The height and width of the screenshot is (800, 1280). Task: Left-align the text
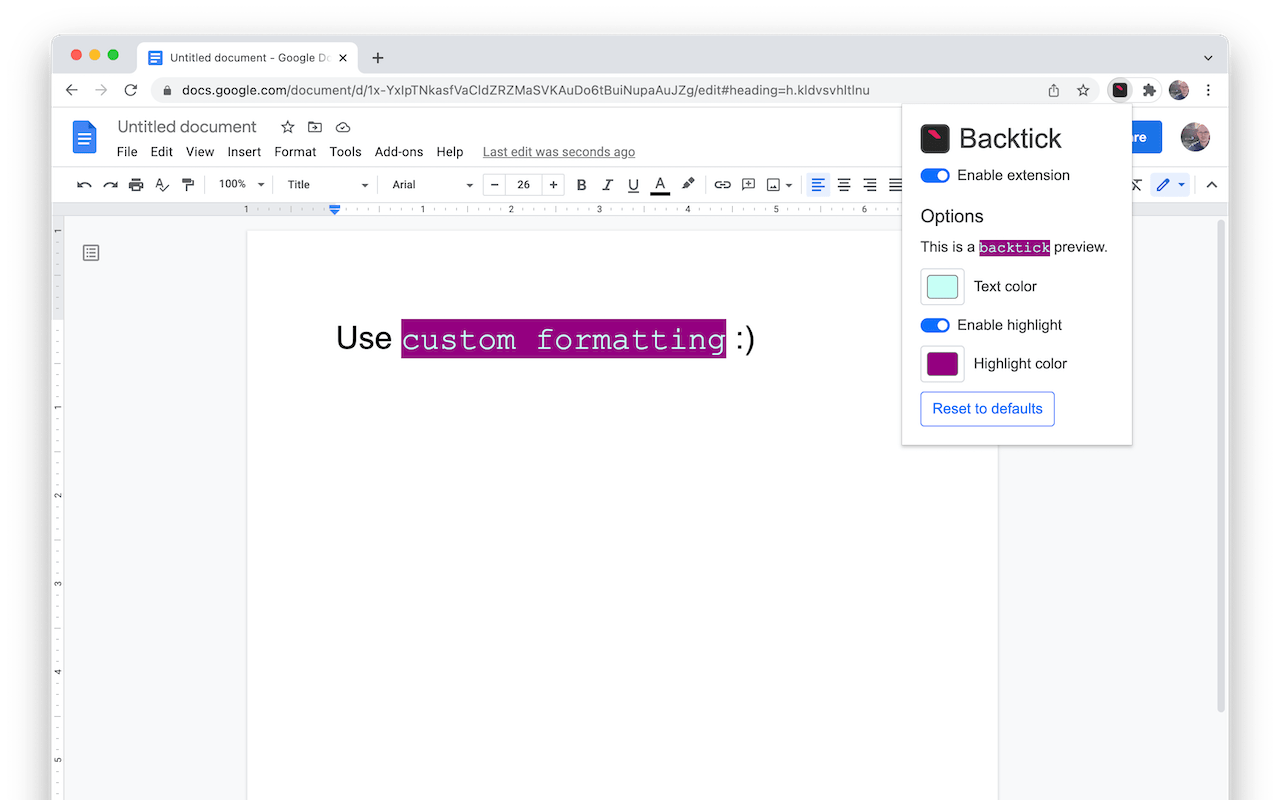click(818, 185)
